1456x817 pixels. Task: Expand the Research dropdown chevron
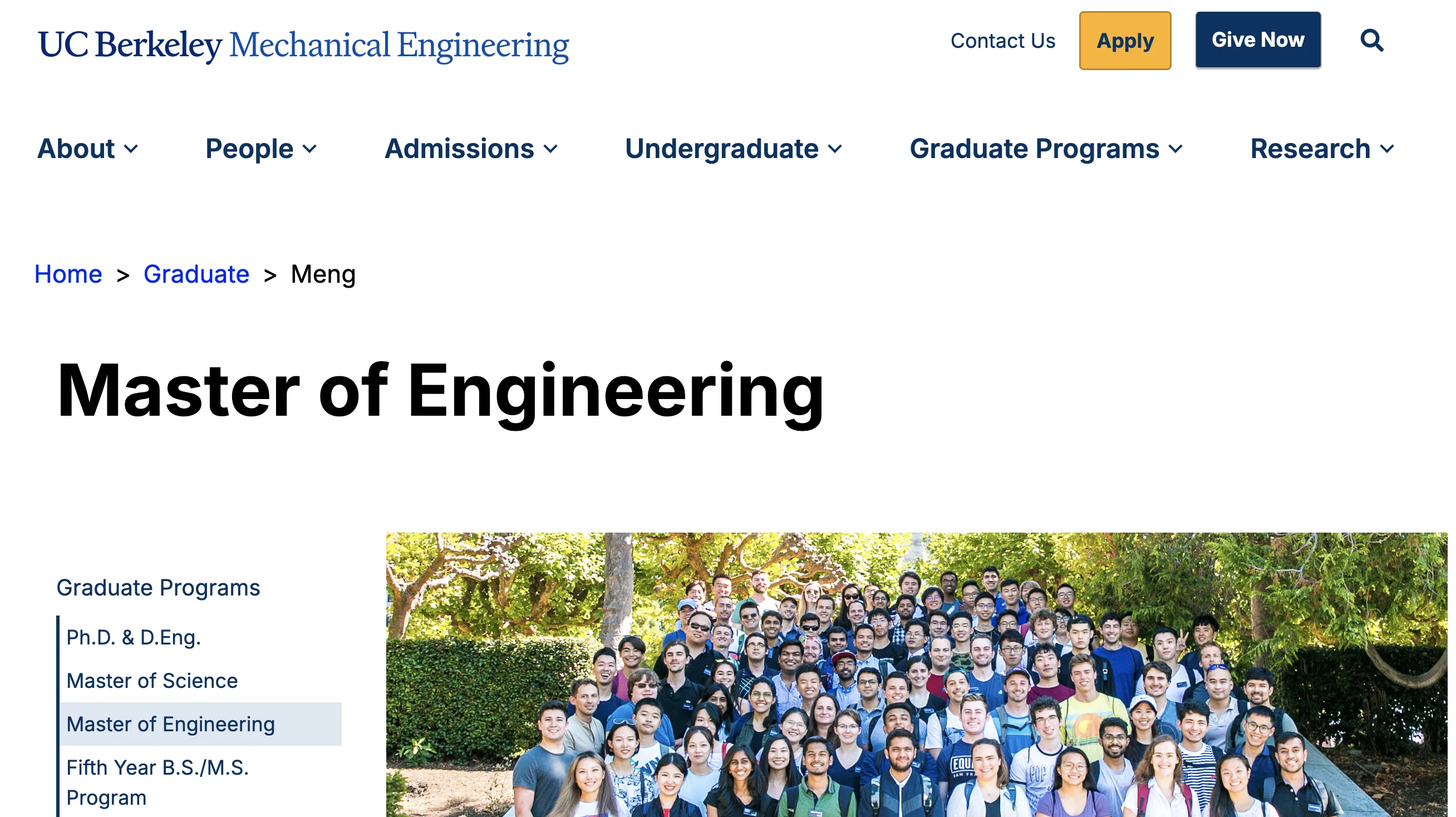[1386, 149]
